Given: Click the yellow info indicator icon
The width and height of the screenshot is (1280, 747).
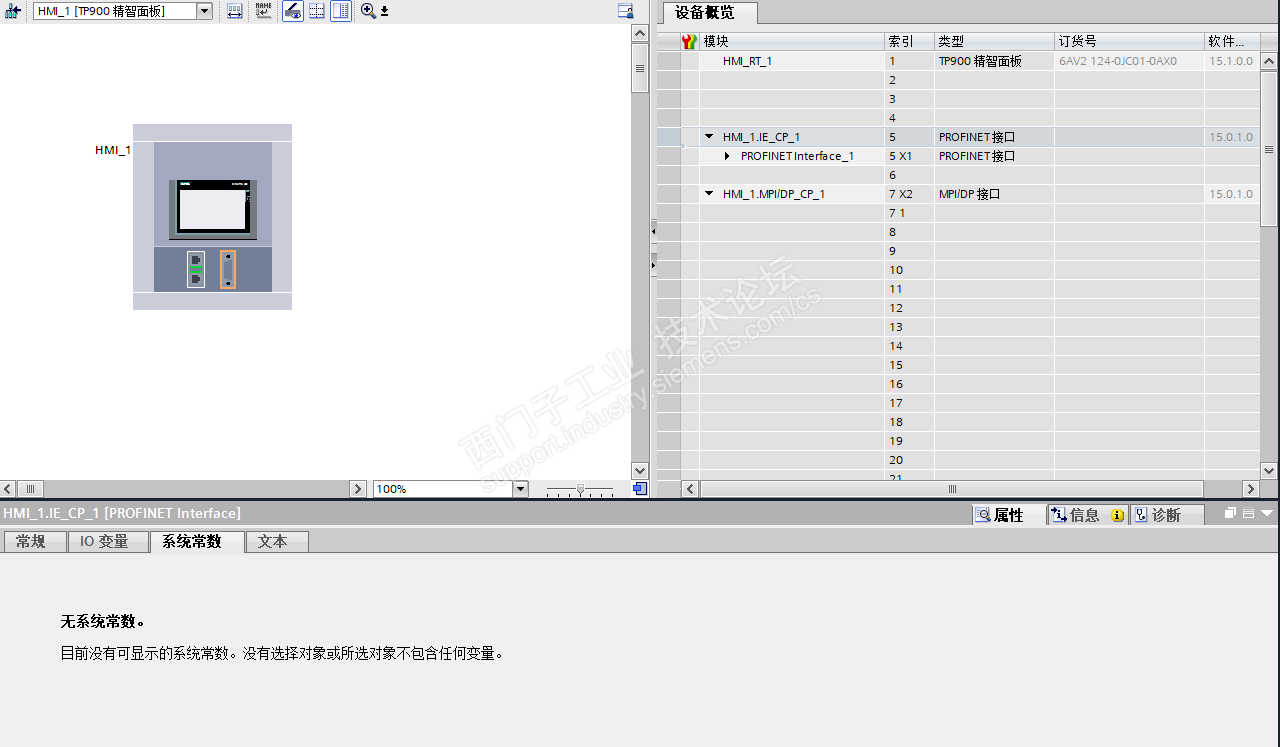Looking at the screenshot, I should click(x=1117, y=515).
